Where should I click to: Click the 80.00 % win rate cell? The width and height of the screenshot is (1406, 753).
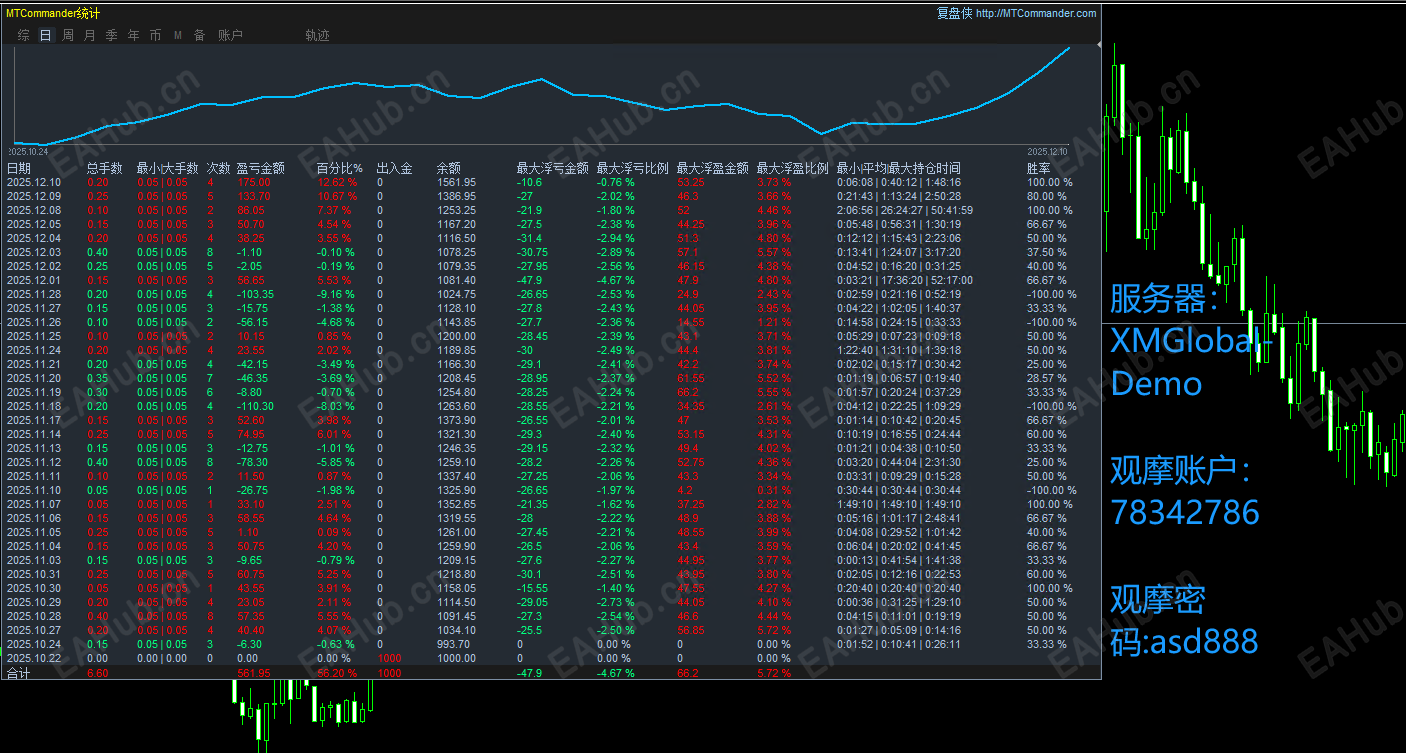(1047, 196)
